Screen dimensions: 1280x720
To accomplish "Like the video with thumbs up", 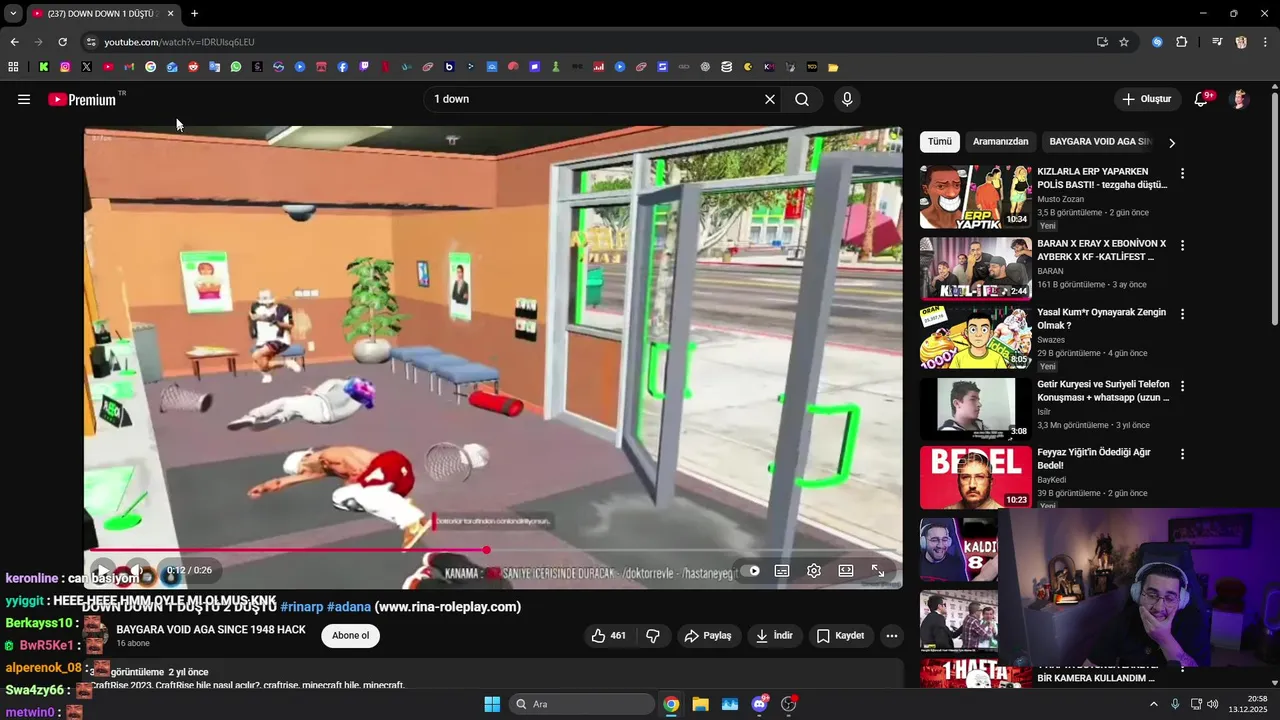I will 609,635.
